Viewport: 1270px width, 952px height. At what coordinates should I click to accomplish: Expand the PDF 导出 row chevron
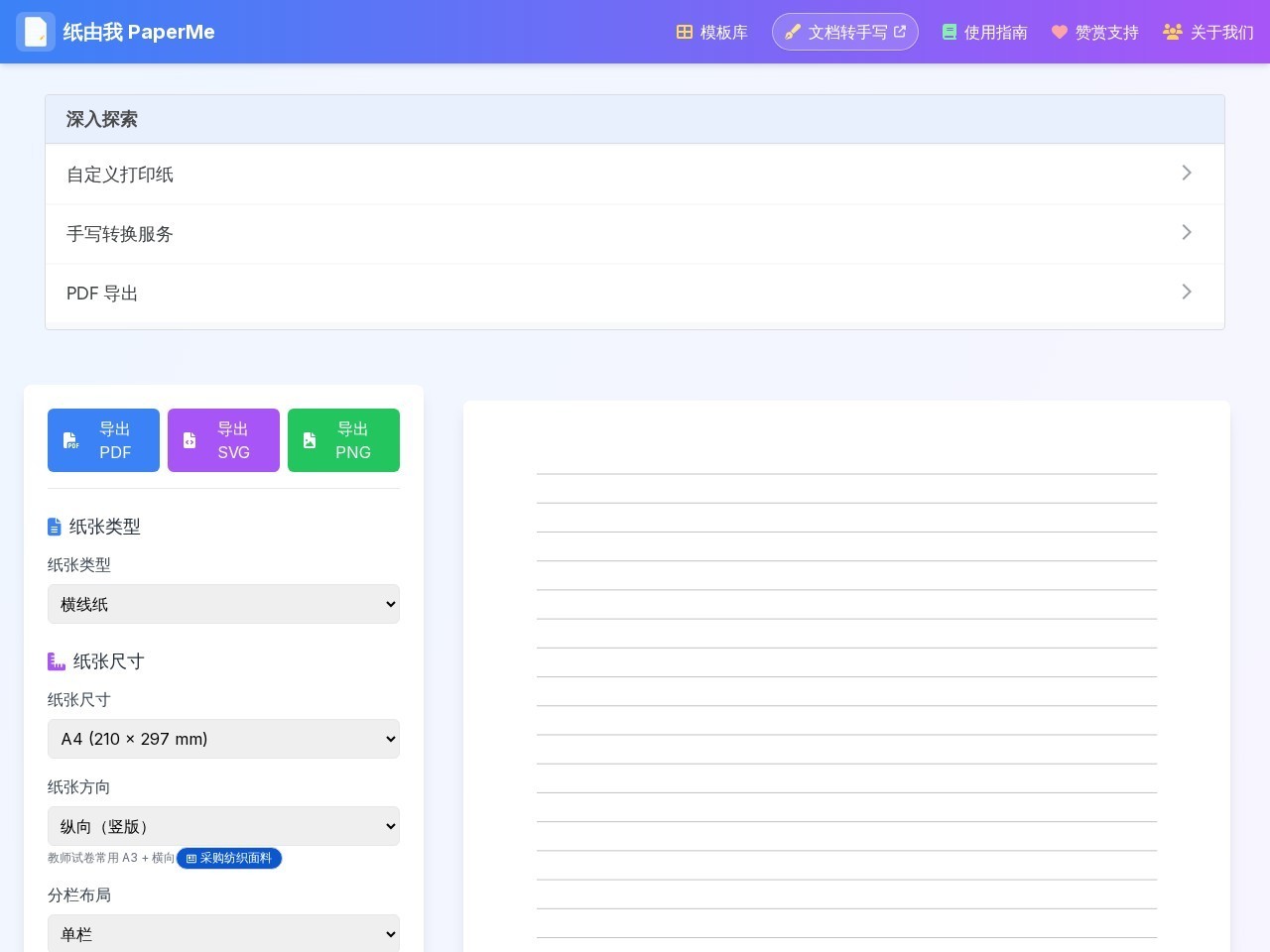pos(1187,292)
